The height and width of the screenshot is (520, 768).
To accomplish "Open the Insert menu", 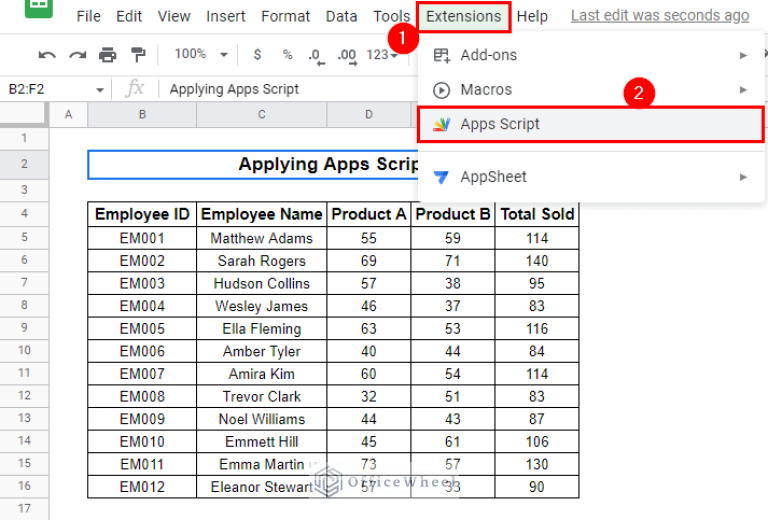I will (x=226, y=17).
